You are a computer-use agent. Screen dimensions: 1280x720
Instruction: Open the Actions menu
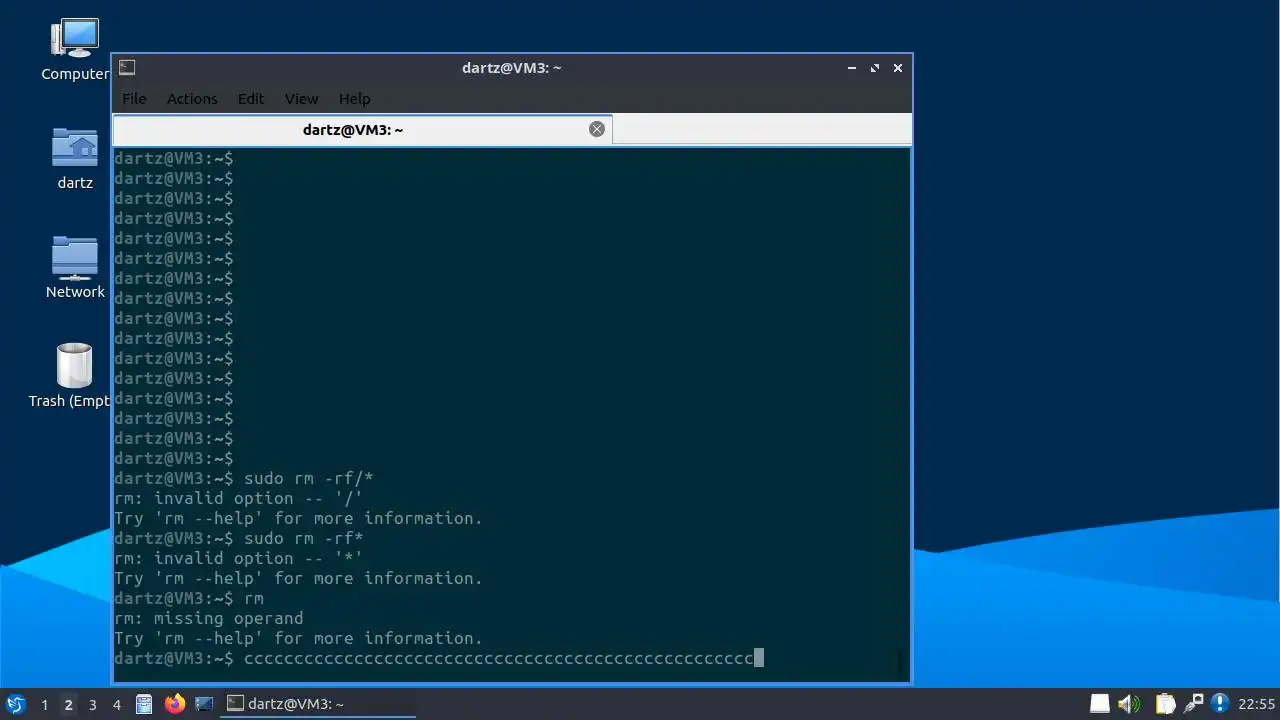click(192, 99)
